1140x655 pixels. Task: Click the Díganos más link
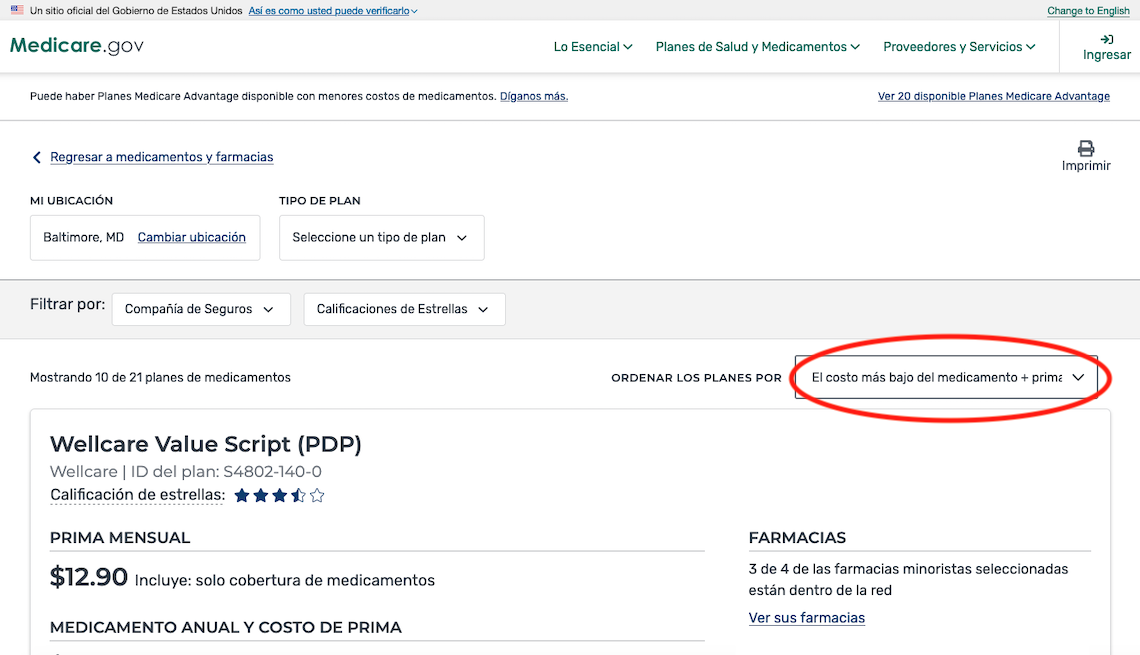click(x=533, y=96)
